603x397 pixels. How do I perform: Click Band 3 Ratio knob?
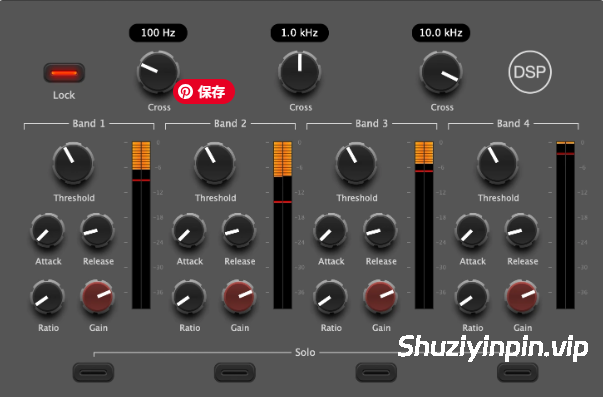click(330, 297)
